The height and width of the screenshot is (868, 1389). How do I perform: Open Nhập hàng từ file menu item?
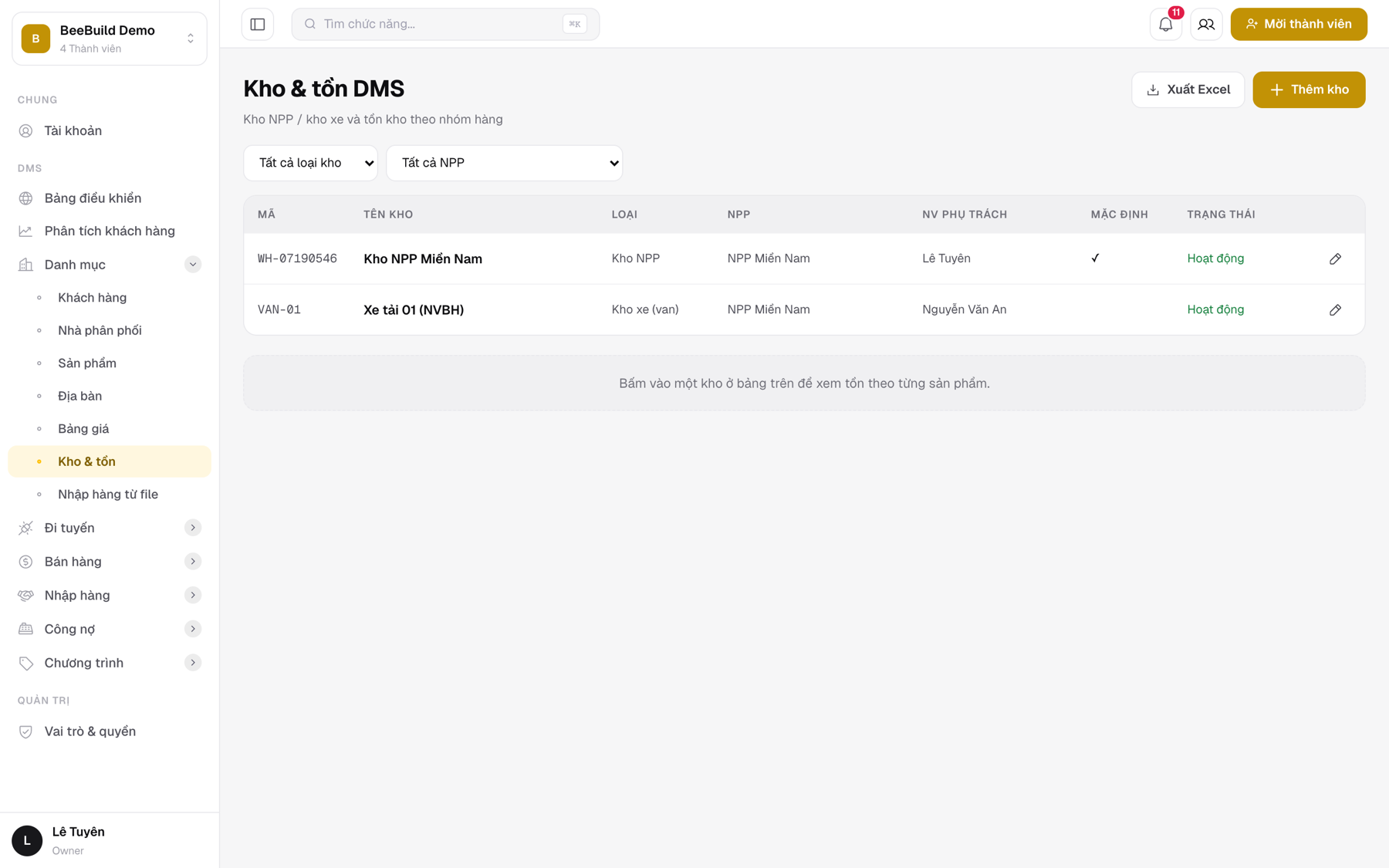click(x=108, y=495)
